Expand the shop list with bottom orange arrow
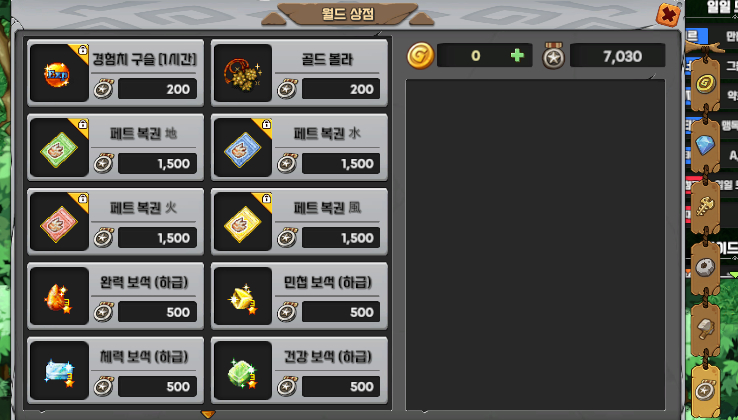Screen dimensions: 738x420 208,414
